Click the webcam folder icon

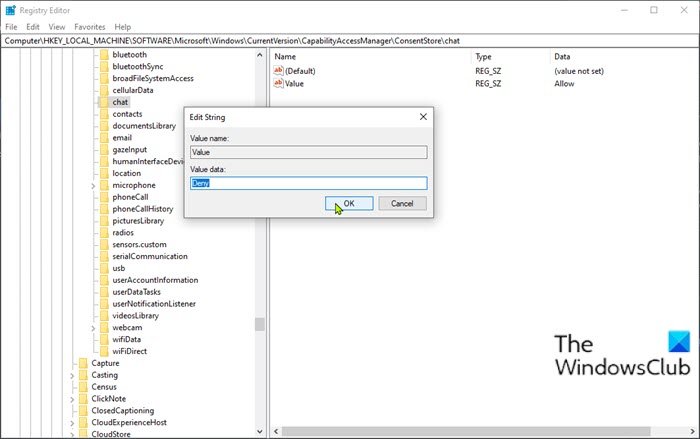[x=104, y=327]
